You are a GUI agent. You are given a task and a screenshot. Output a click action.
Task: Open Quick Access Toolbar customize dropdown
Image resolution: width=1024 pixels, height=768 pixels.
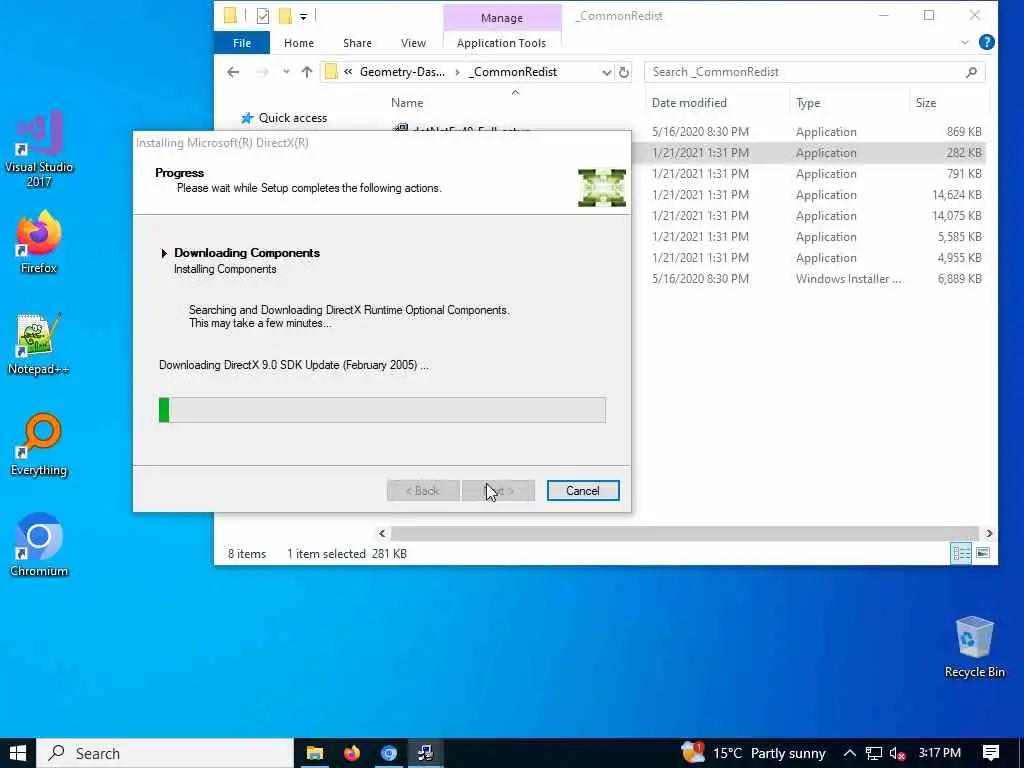304,16
